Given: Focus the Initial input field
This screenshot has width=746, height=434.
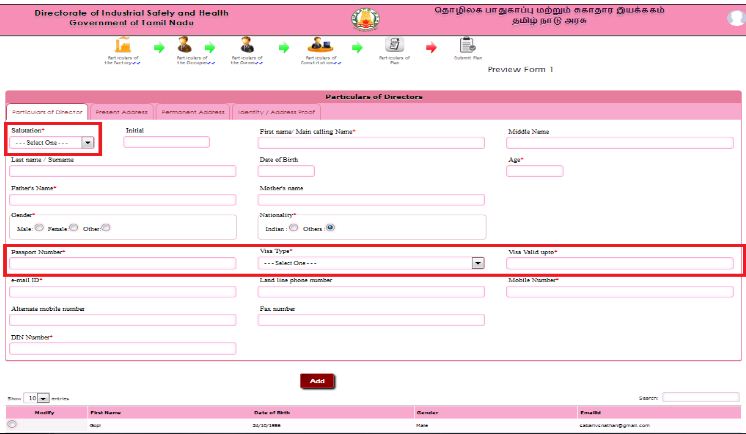Looking at the screenshot, I should [167, 142].
